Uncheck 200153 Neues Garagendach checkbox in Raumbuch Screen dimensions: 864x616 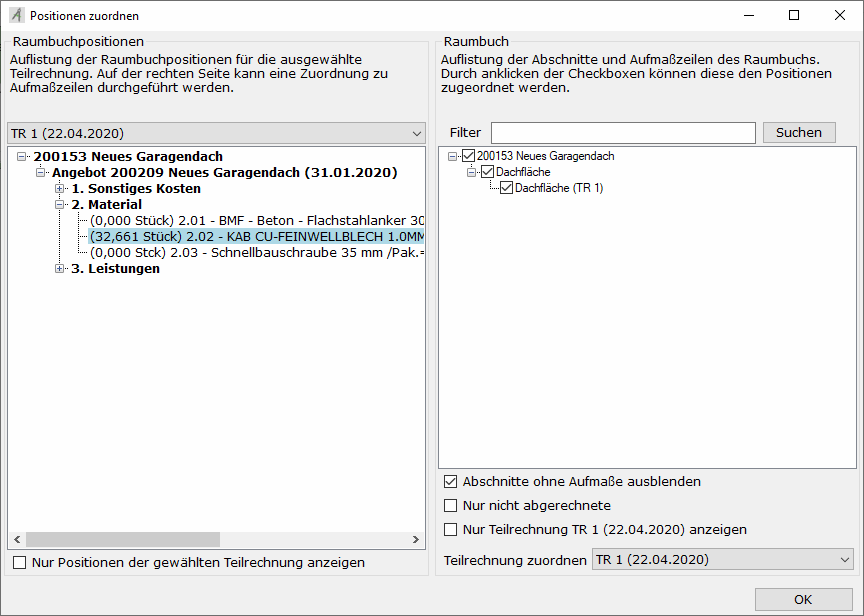(468, 156)
